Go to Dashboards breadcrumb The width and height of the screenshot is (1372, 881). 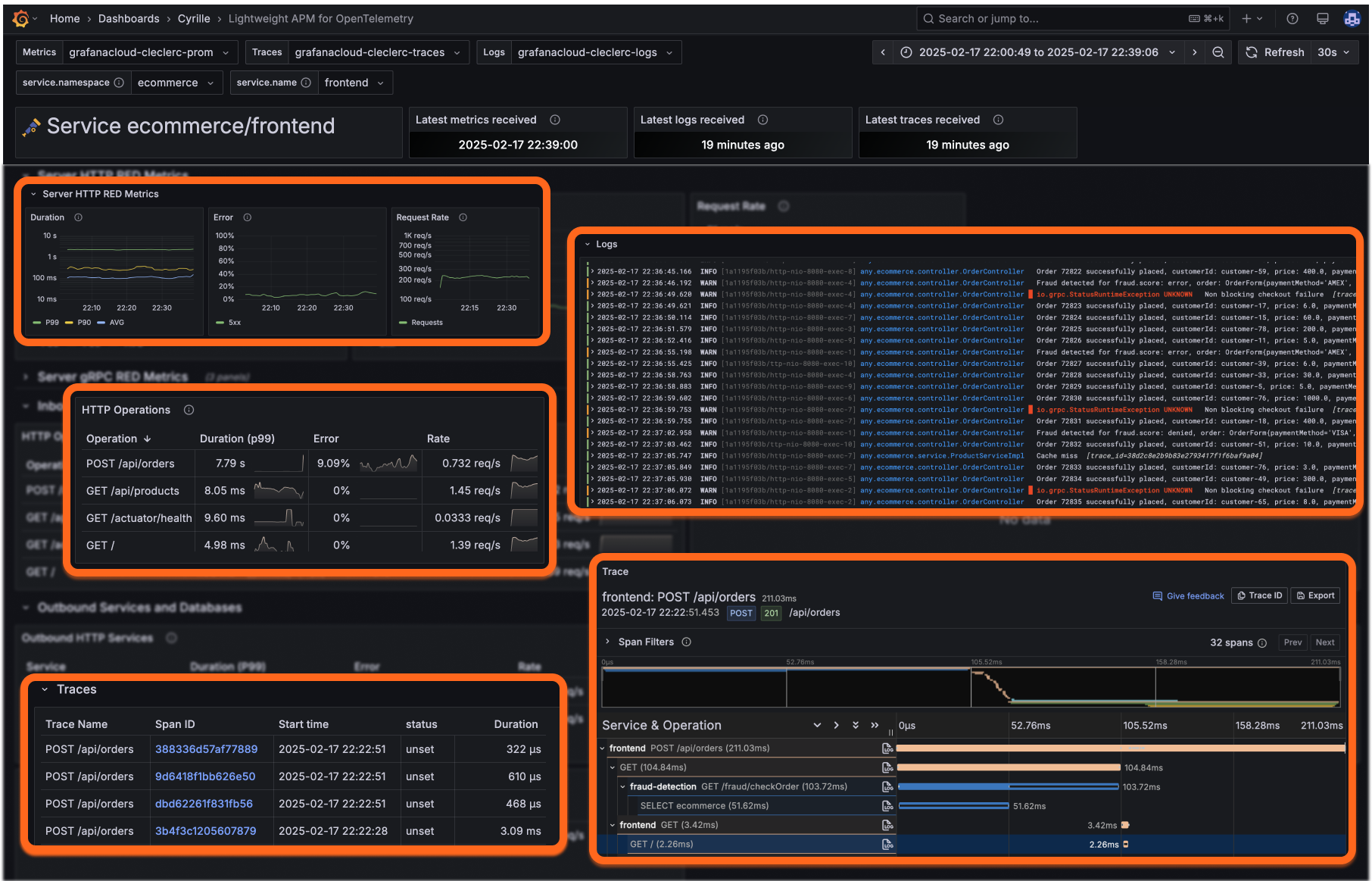(129, 19)
